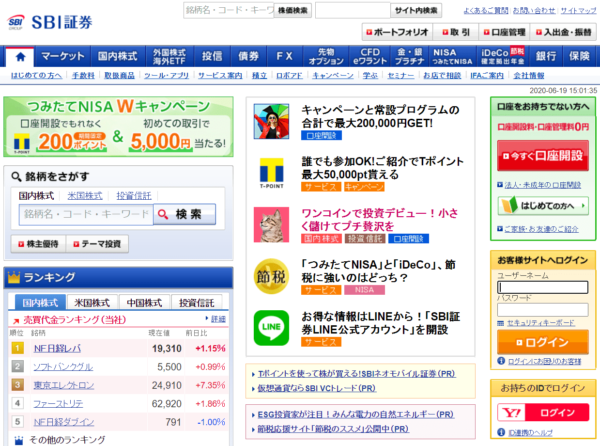Screen dimensions: 600x446
Task: Focus the ユーザーネーム input field
Action: click(541, 287)
